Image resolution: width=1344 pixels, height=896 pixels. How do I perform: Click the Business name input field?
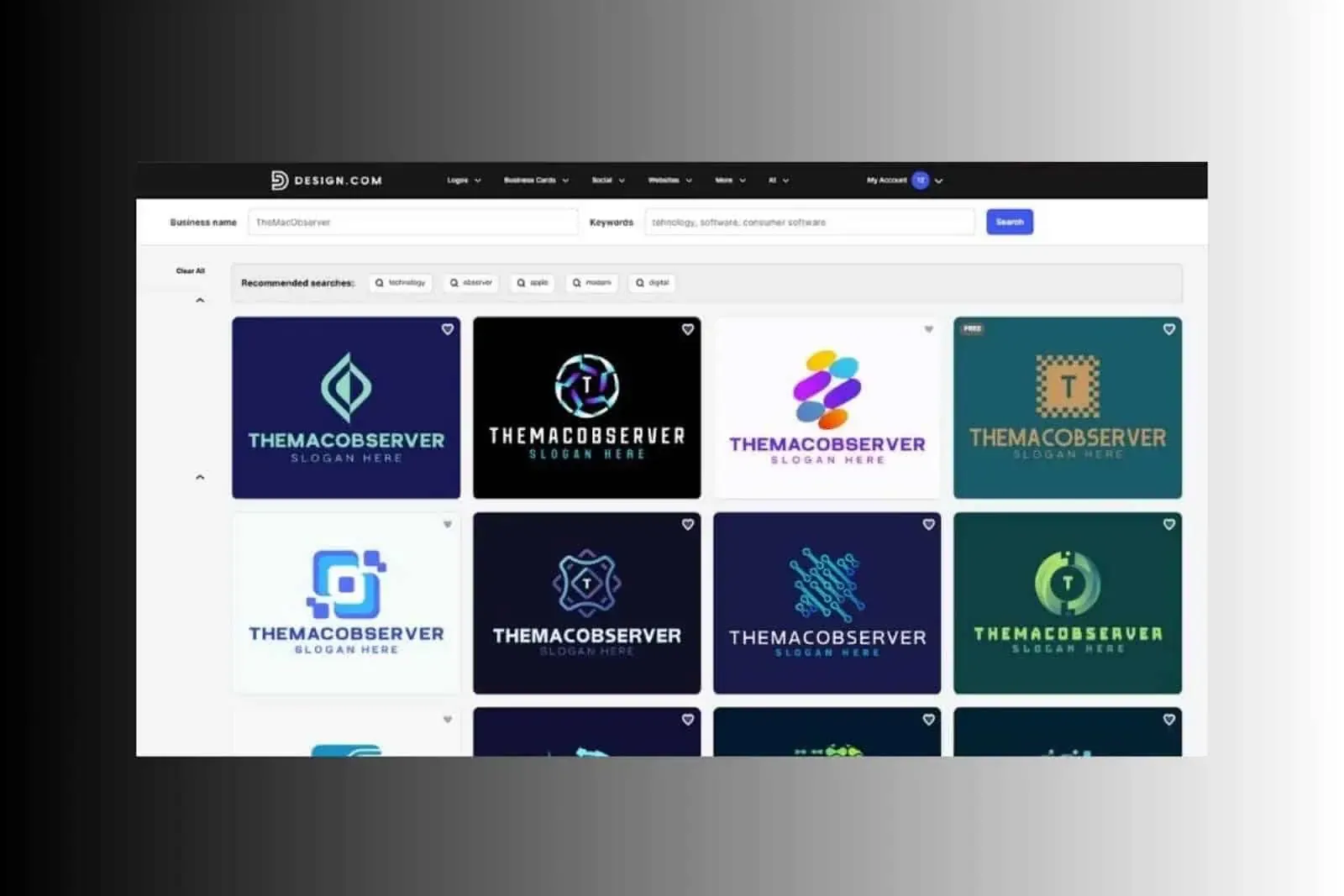point(413,222)
